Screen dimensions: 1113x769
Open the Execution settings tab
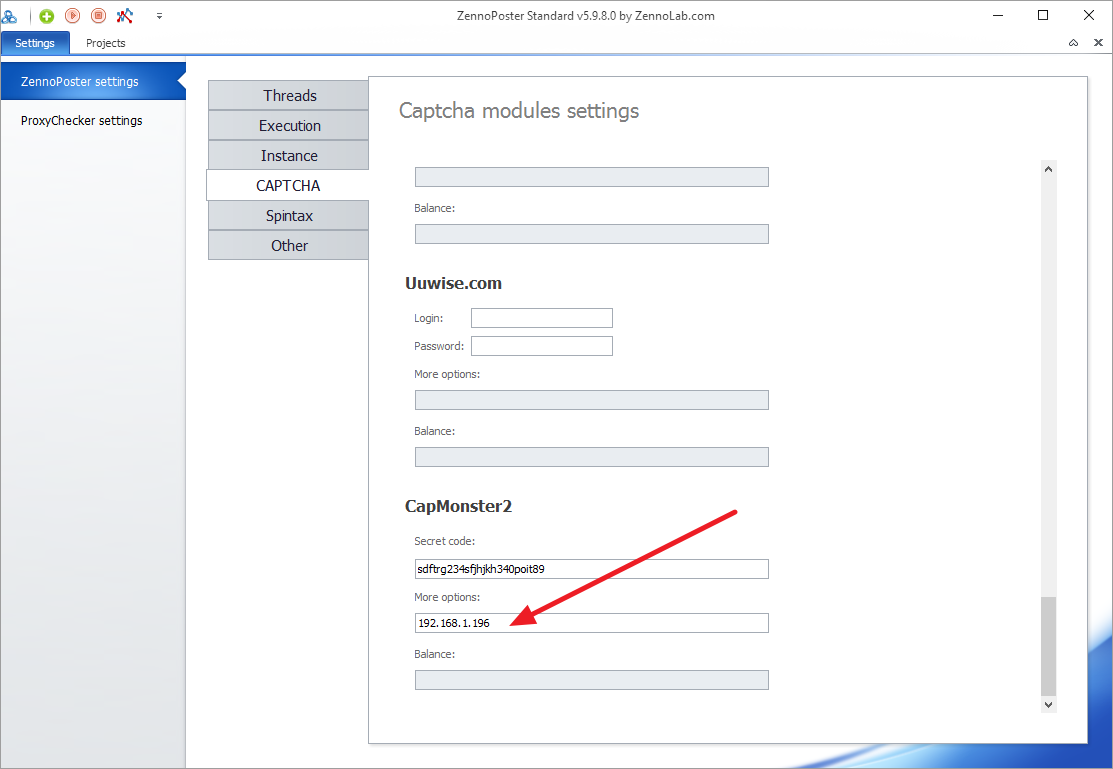pyautogui.click(x=289, y=125)
